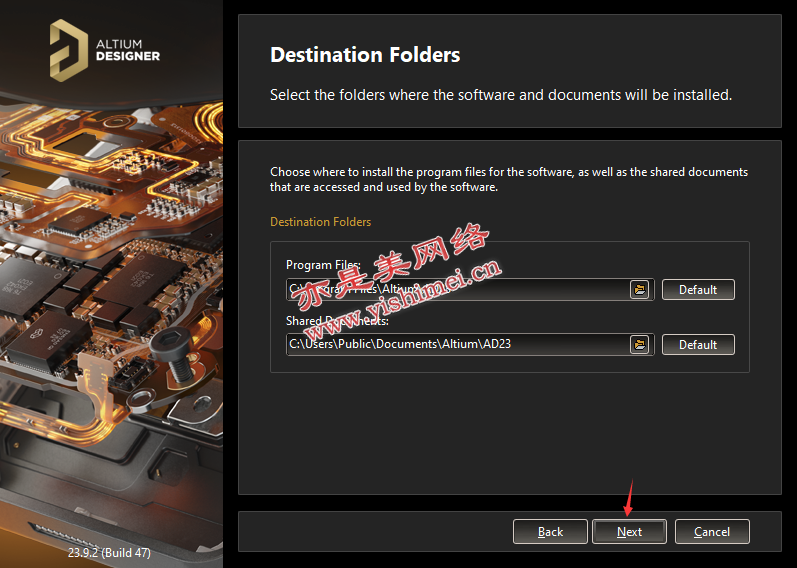Click the Altium Designer logo
This screenshot has width=797, height=568.
105,50
